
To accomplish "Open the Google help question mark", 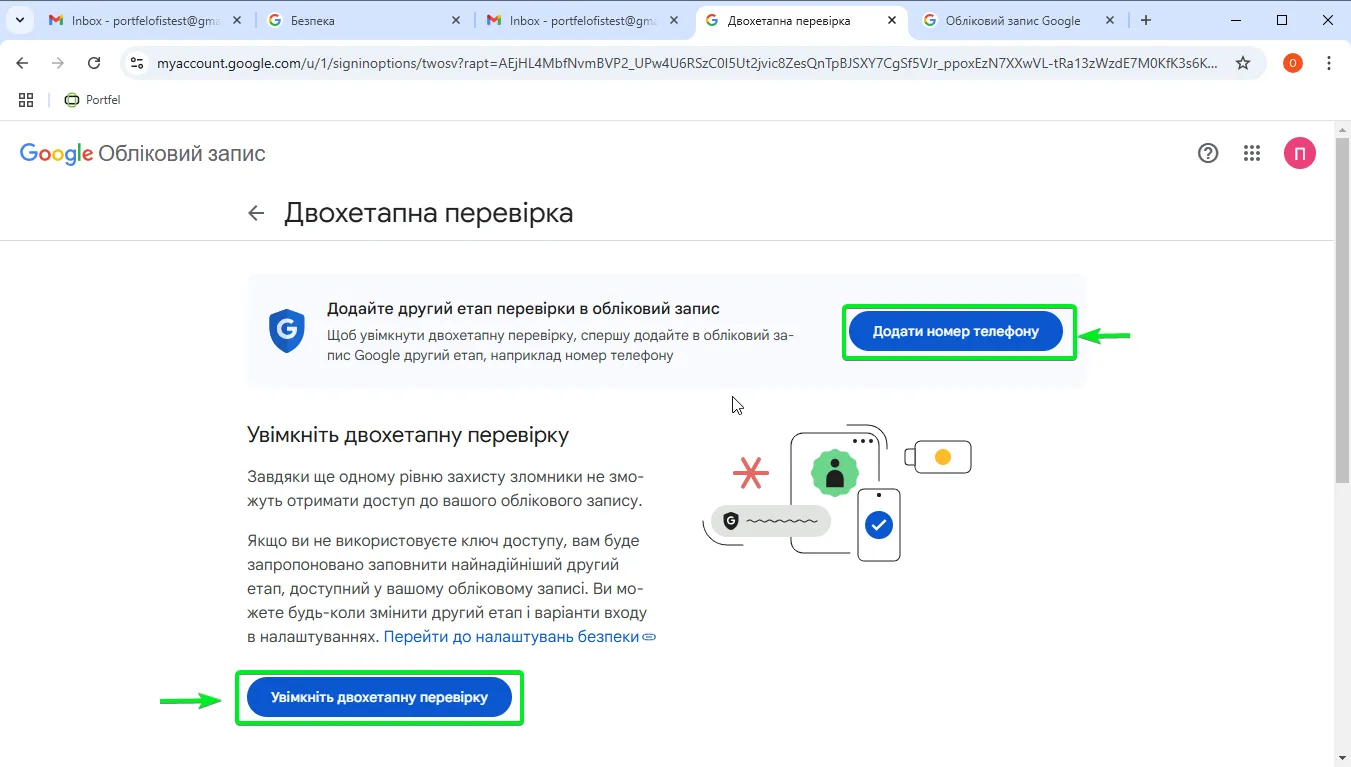I will (1208, 153).
